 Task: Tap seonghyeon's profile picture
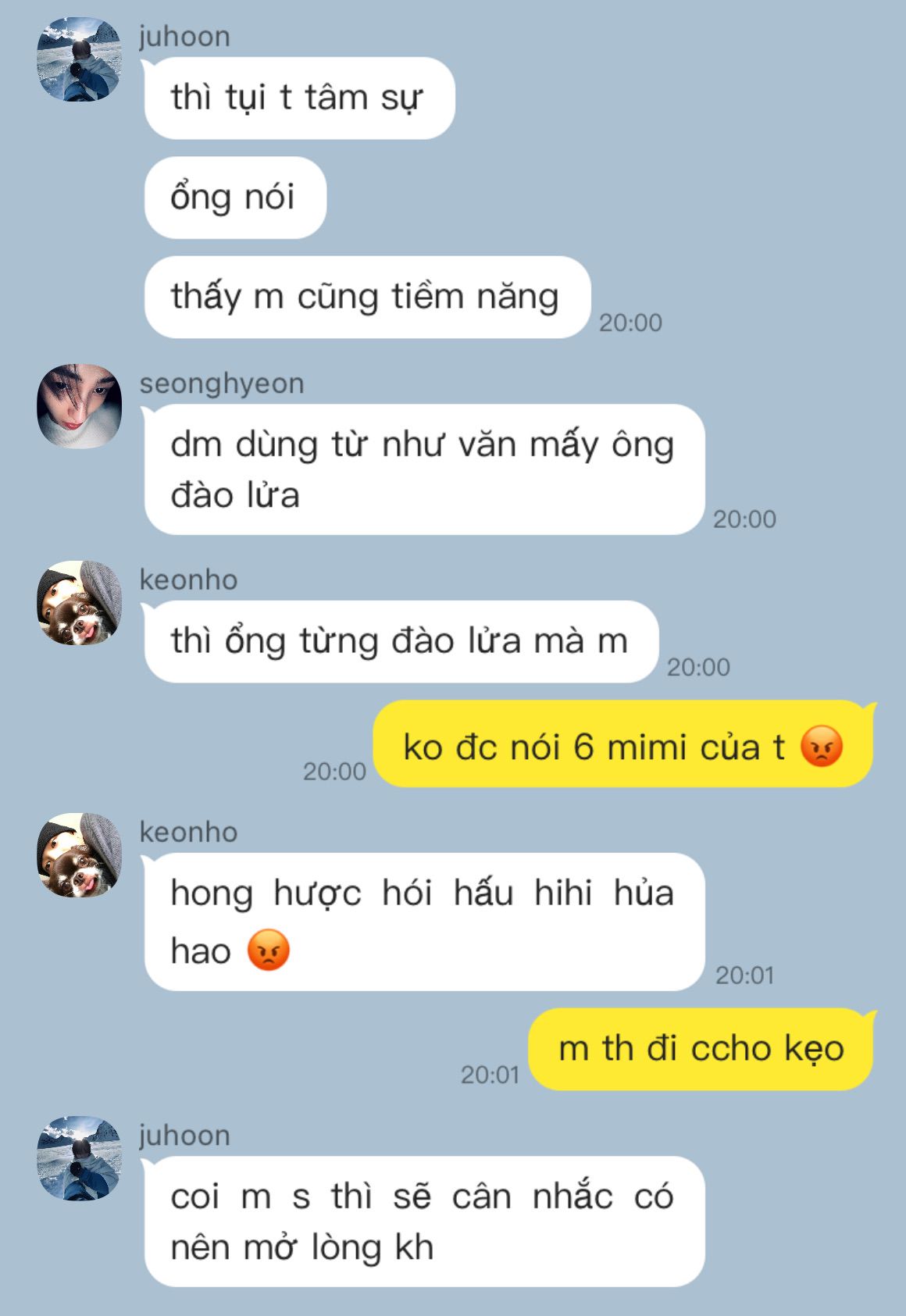point(80,406)
